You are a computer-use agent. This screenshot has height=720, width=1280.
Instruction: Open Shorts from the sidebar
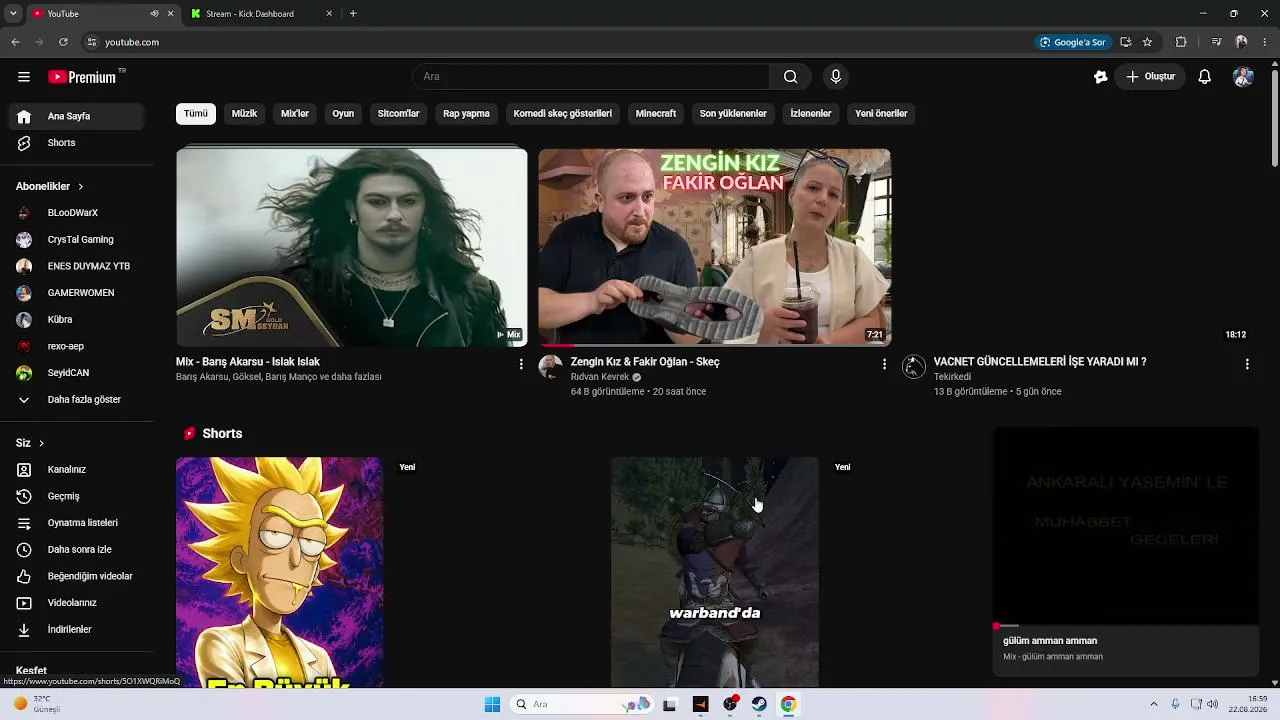coord(76,143)
